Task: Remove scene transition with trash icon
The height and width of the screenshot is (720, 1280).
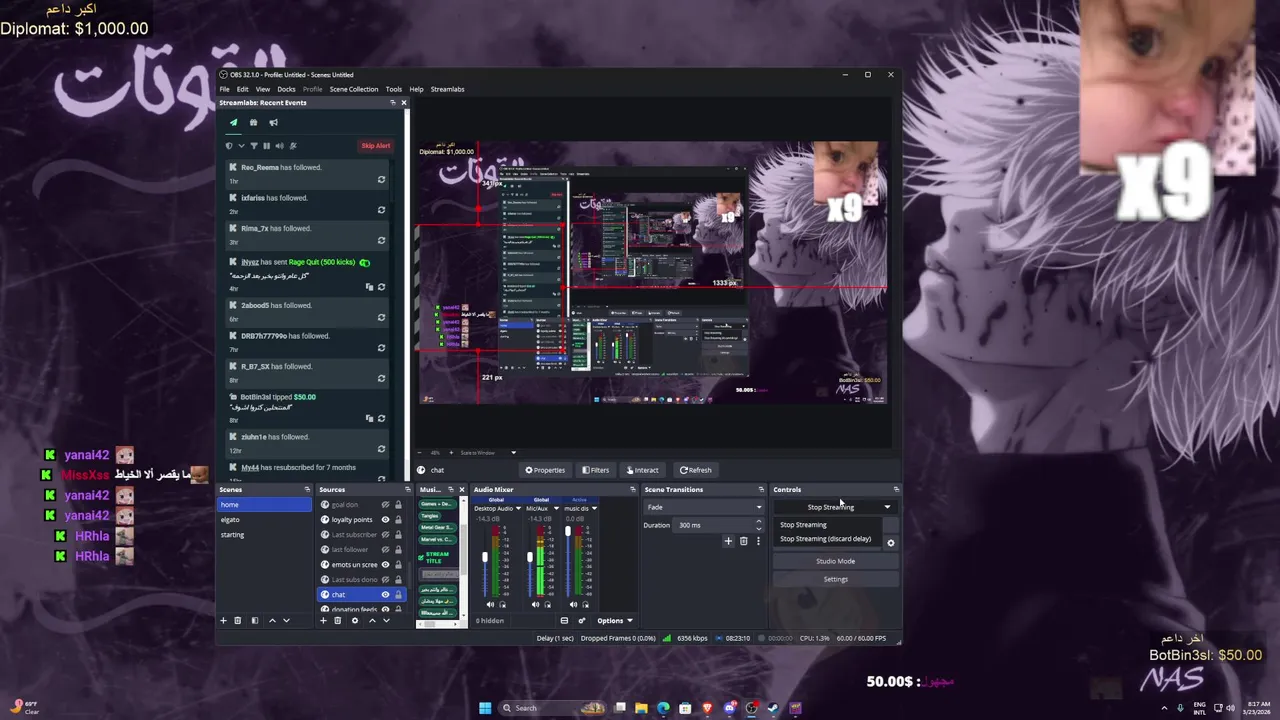Action: tap(743, 541)
